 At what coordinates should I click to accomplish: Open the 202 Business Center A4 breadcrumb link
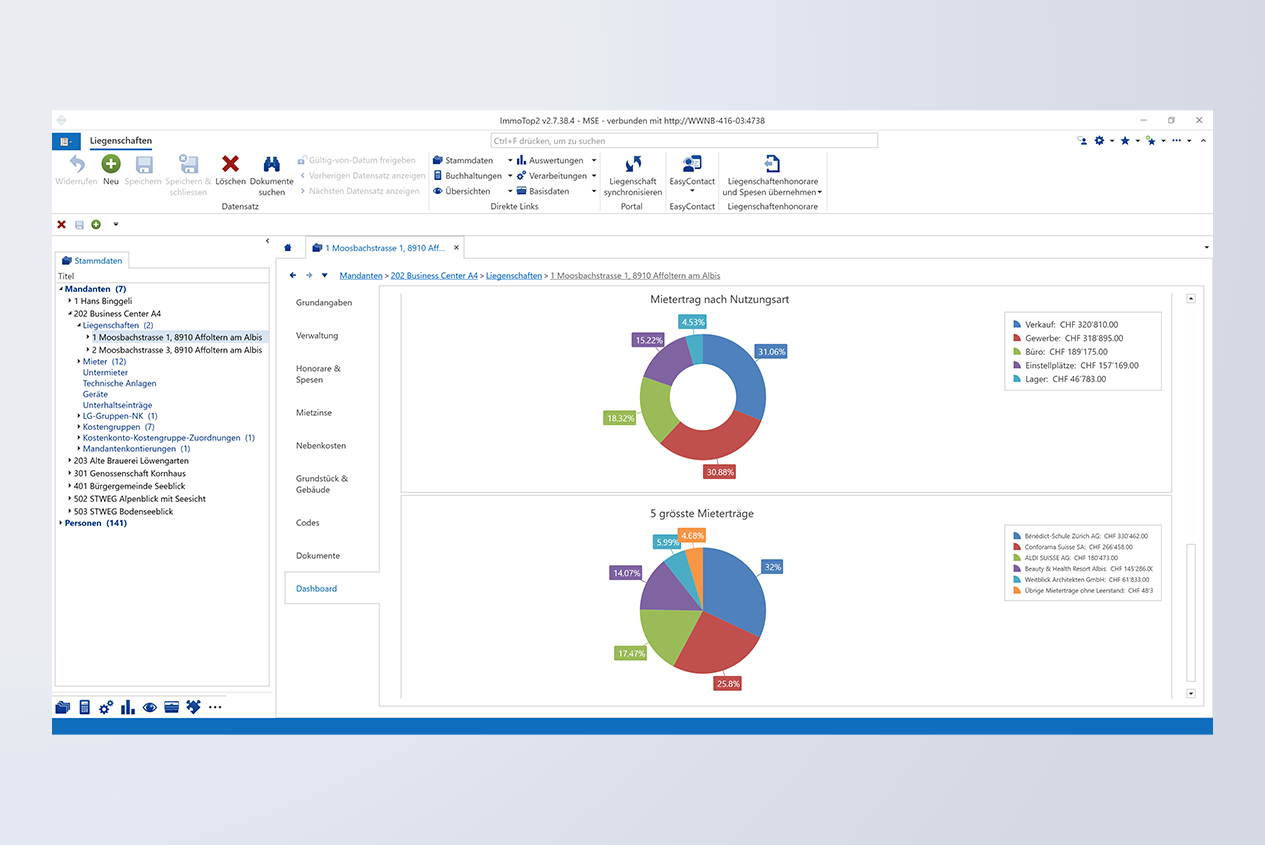coord(433,275)
